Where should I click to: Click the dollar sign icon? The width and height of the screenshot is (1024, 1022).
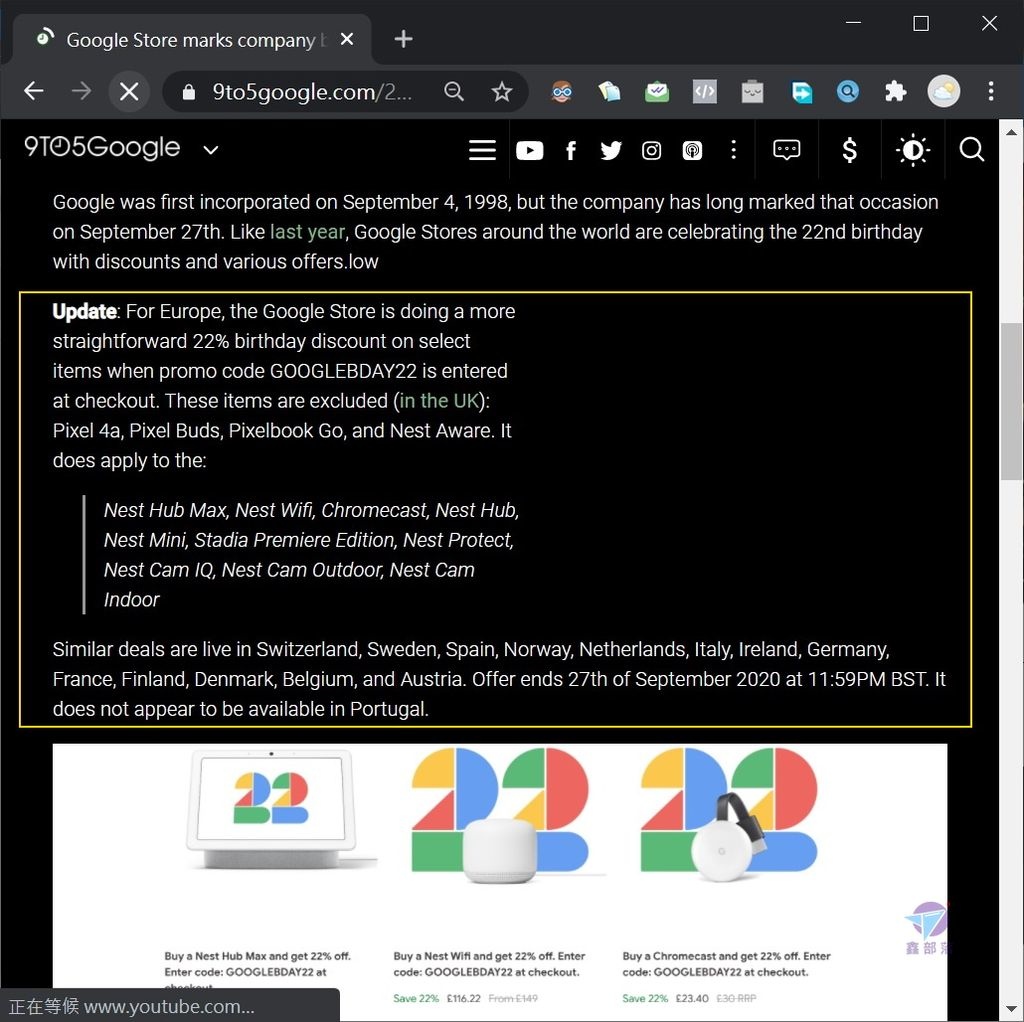point(849,150)
